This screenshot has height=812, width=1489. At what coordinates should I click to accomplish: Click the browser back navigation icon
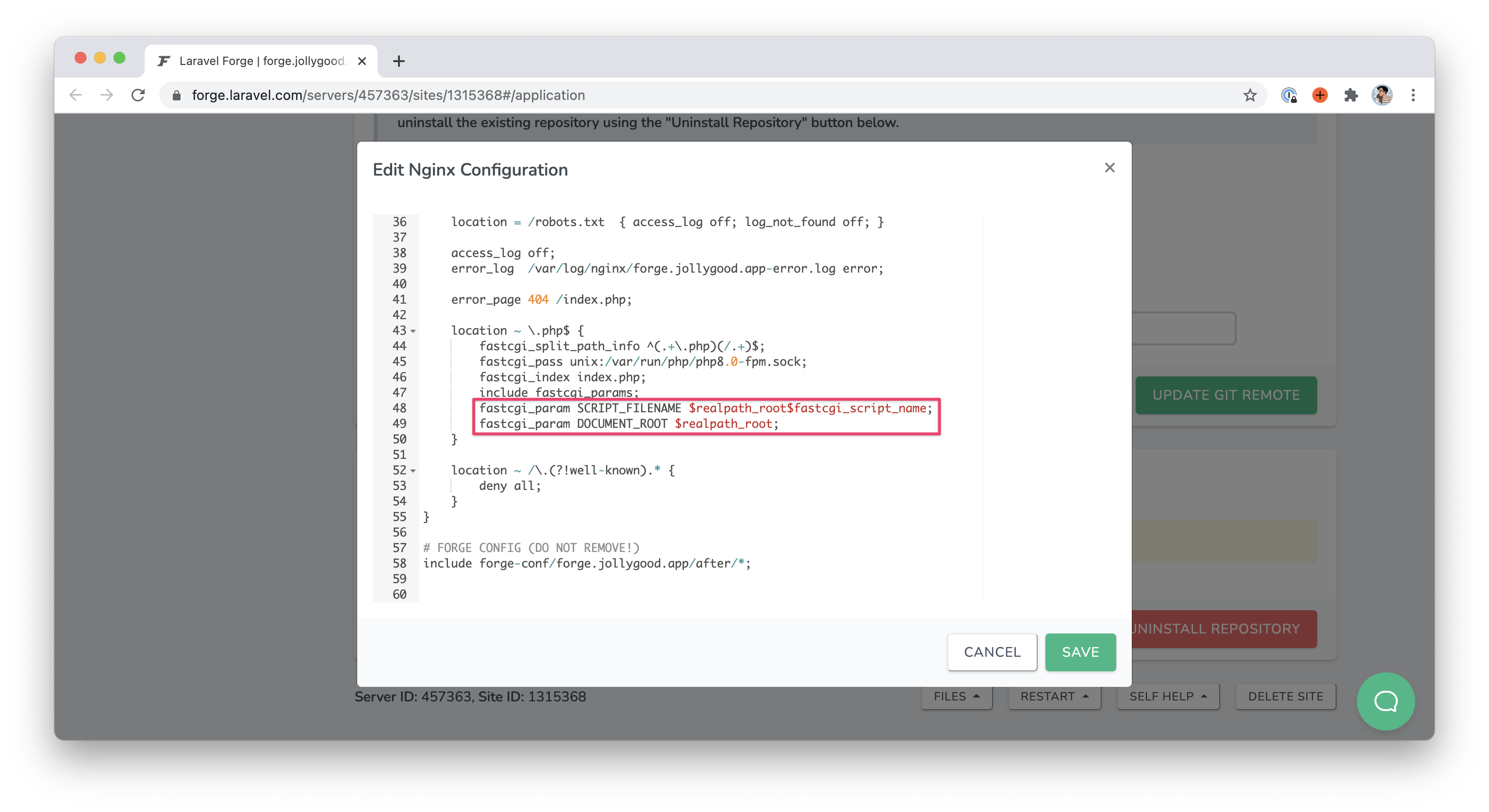79,96
